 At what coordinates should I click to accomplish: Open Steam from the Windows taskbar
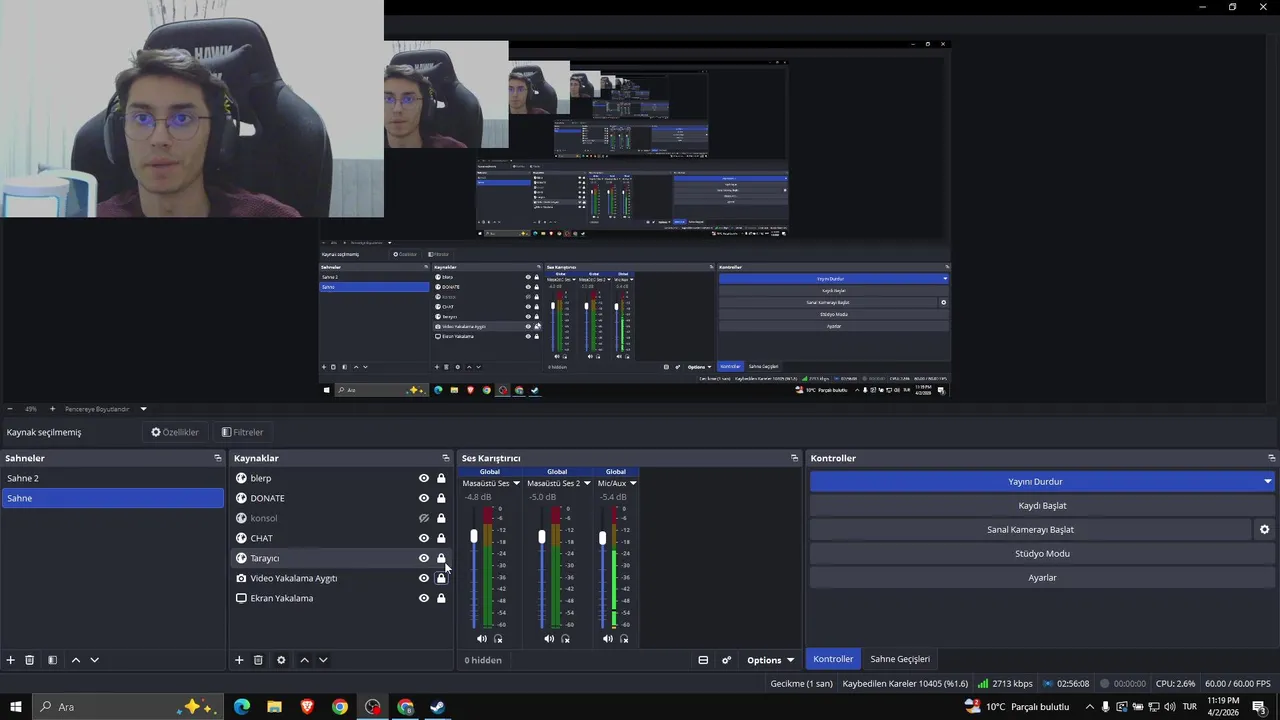tap(438, 707)
